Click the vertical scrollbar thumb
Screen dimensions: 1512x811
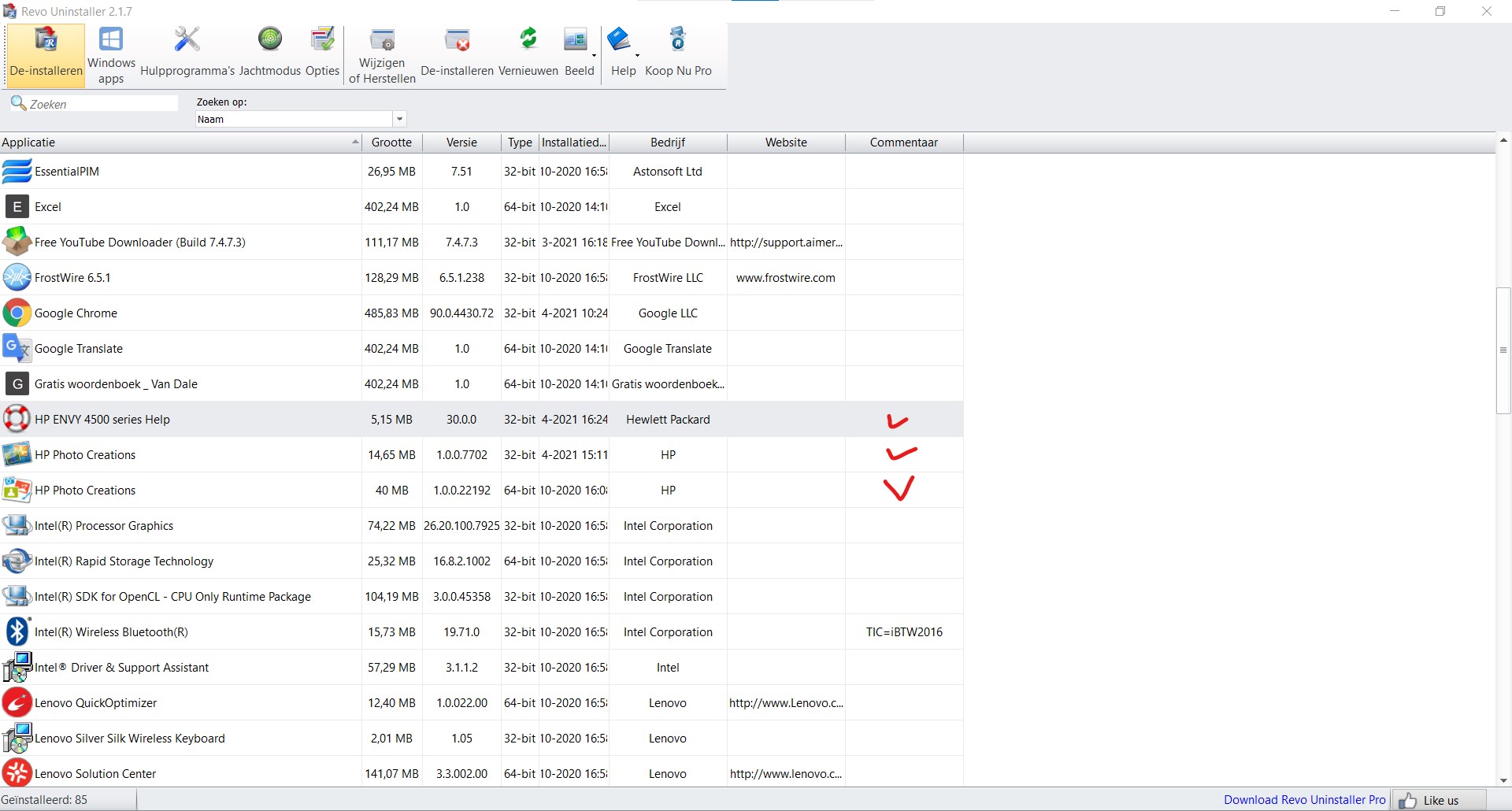coord(1503,350)
